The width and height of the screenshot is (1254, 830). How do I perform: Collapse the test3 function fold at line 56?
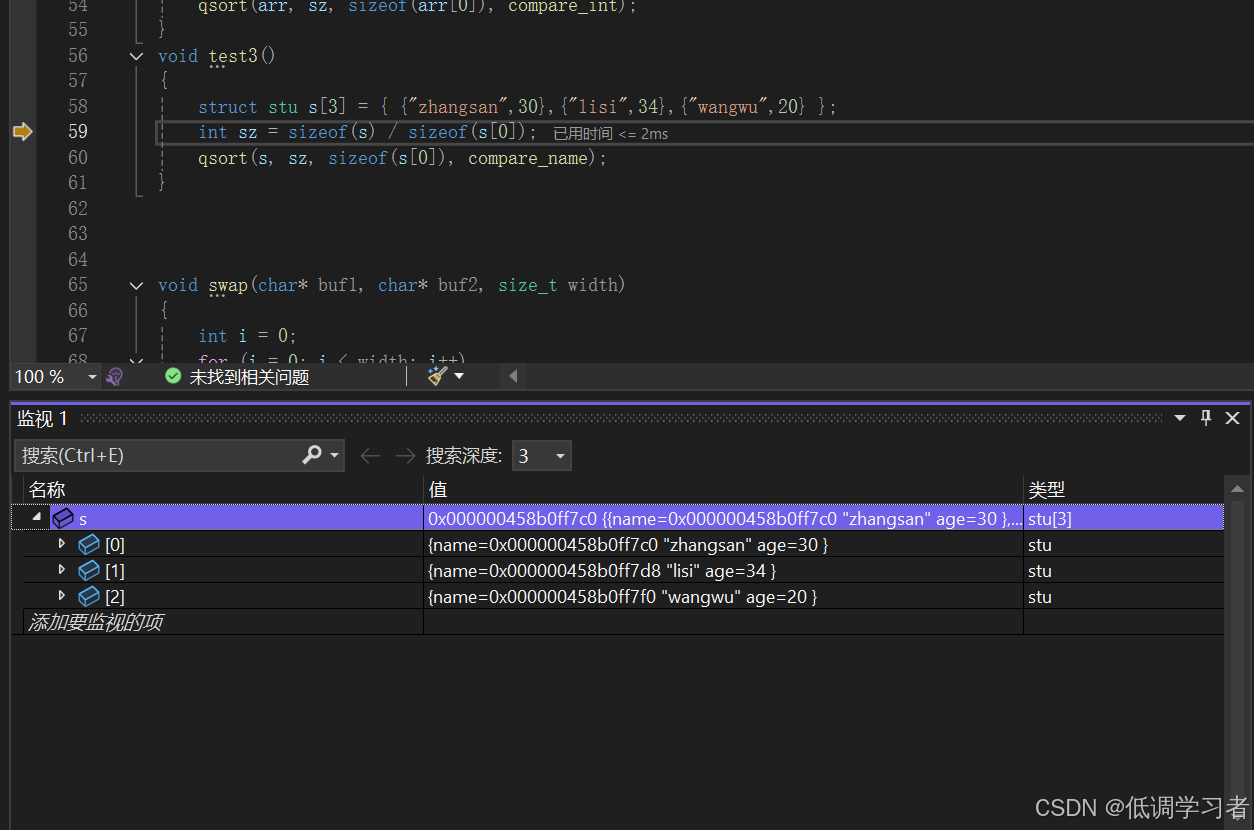tap(136, 56)
